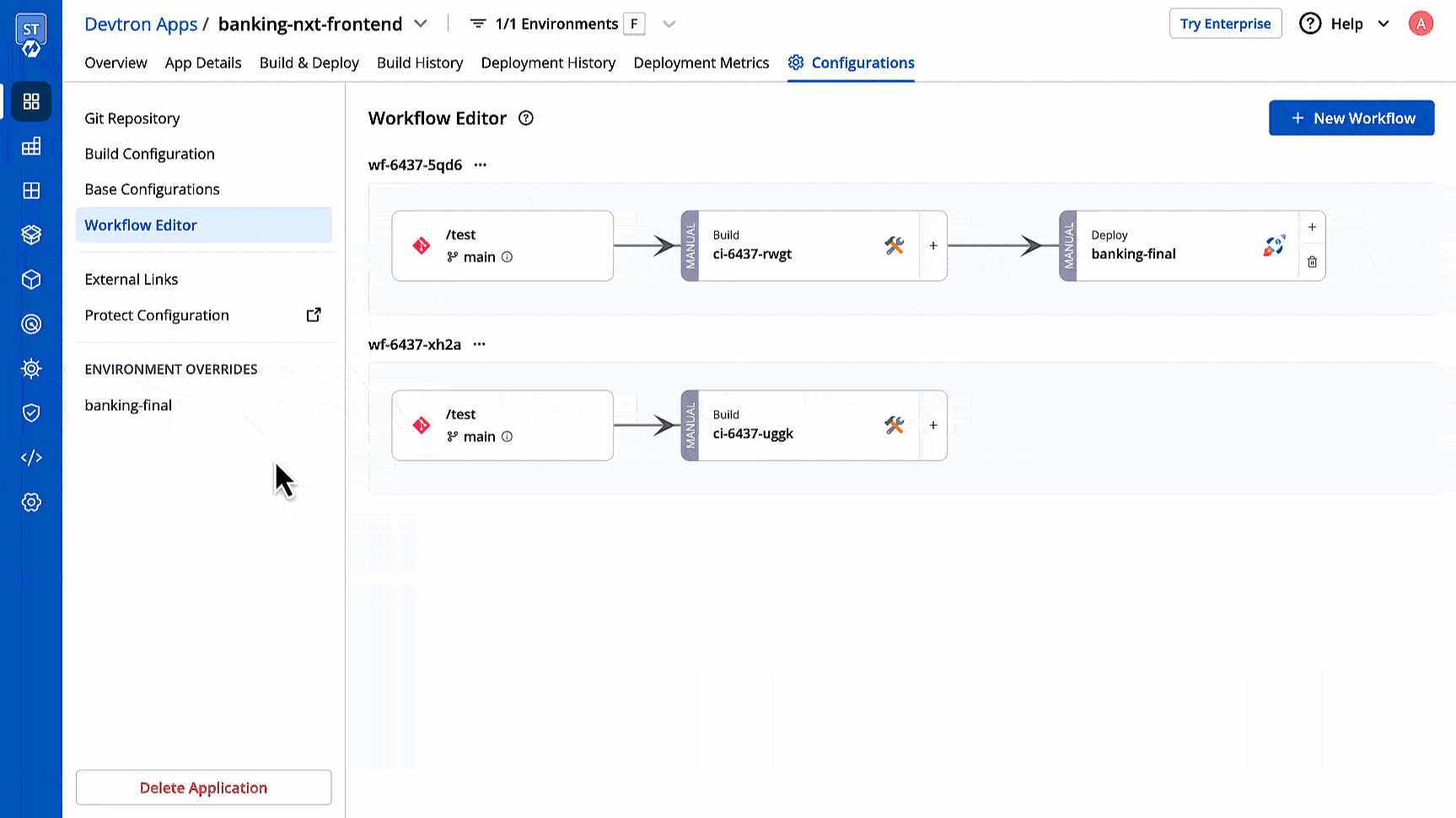Screen dimensions: 1456x818
Task: Open the Help question mark icon
Action: 1310,24
